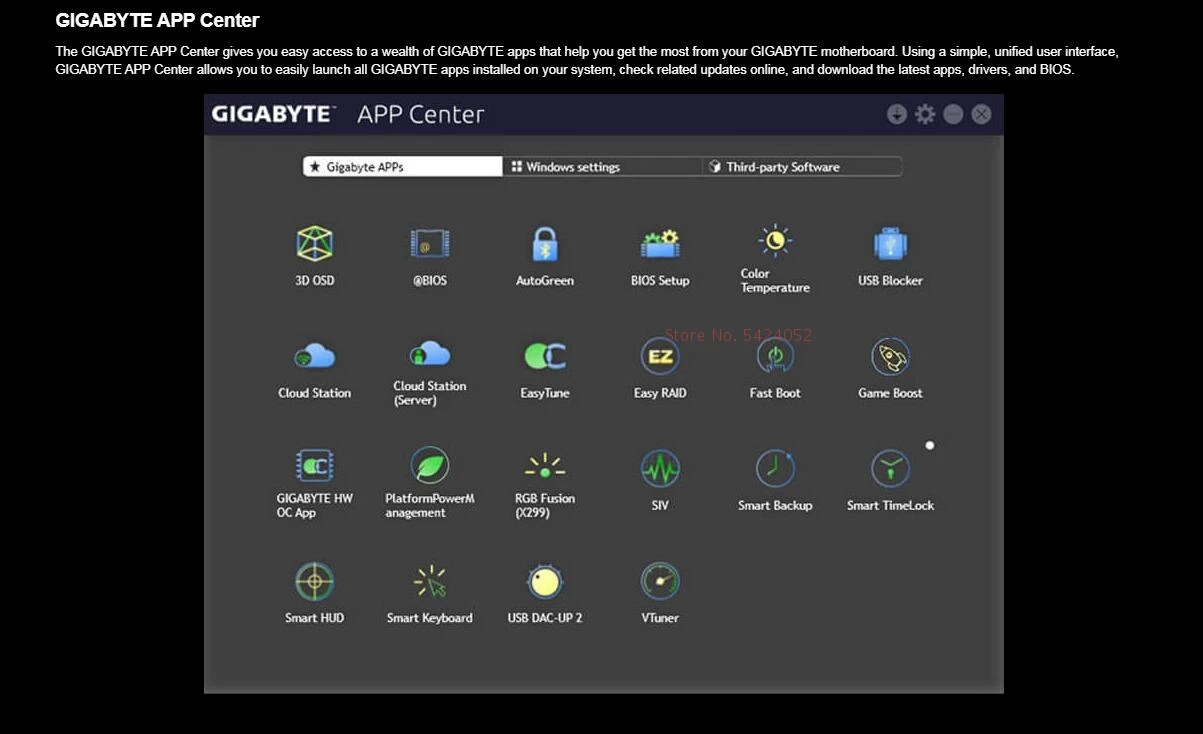The height and width of the screenshot is (734, 1203).
Task: Open APP Center settings gear
Action: click(925, 114)
